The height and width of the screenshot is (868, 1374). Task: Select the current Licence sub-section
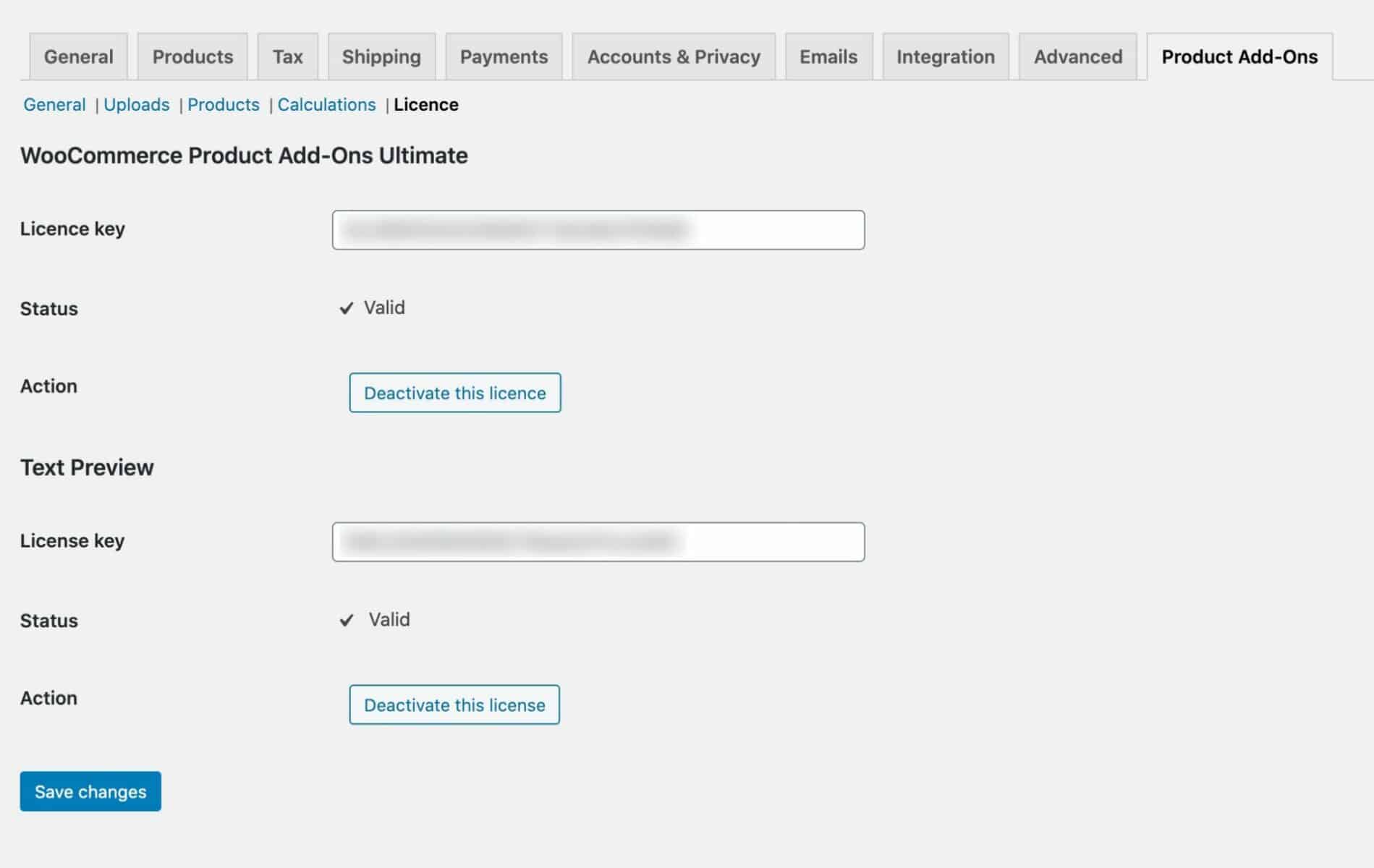pyautogui.click(x=426, y=105)
